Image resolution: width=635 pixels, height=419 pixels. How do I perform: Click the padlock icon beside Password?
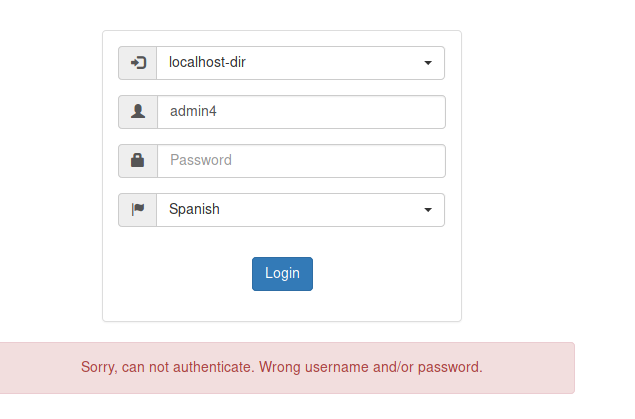click(x=138, y=160)
